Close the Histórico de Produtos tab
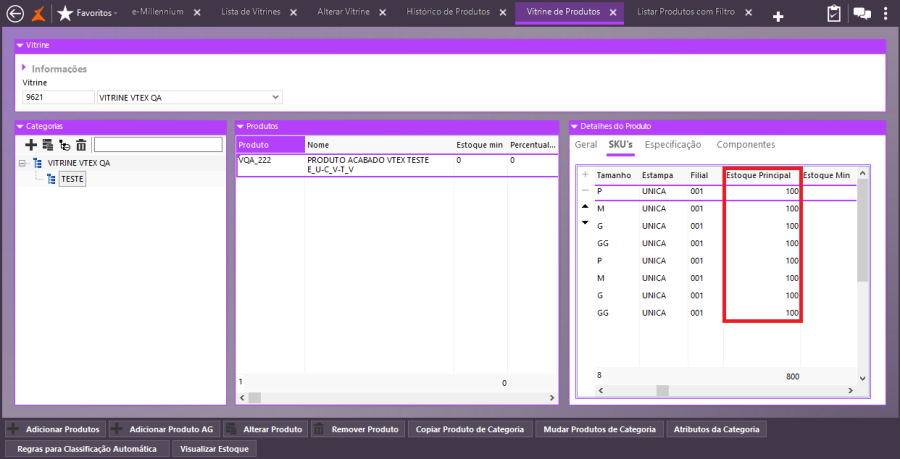This screenshot has height=459, width=900. tap(503, 13)
